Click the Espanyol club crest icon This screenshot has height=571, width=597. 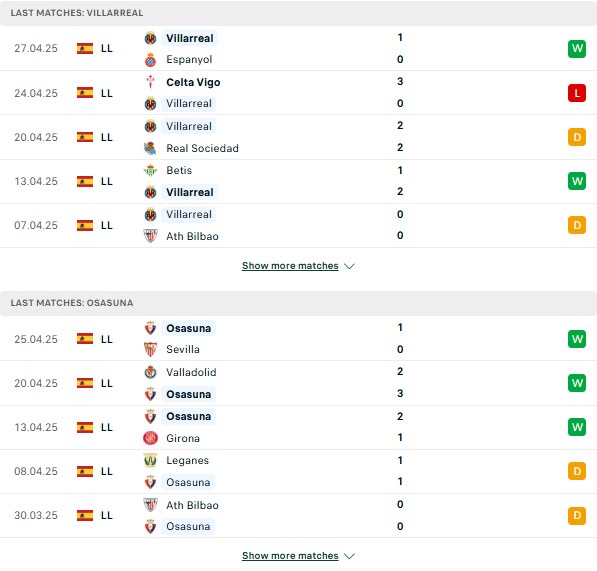click(x=150, y=60)
